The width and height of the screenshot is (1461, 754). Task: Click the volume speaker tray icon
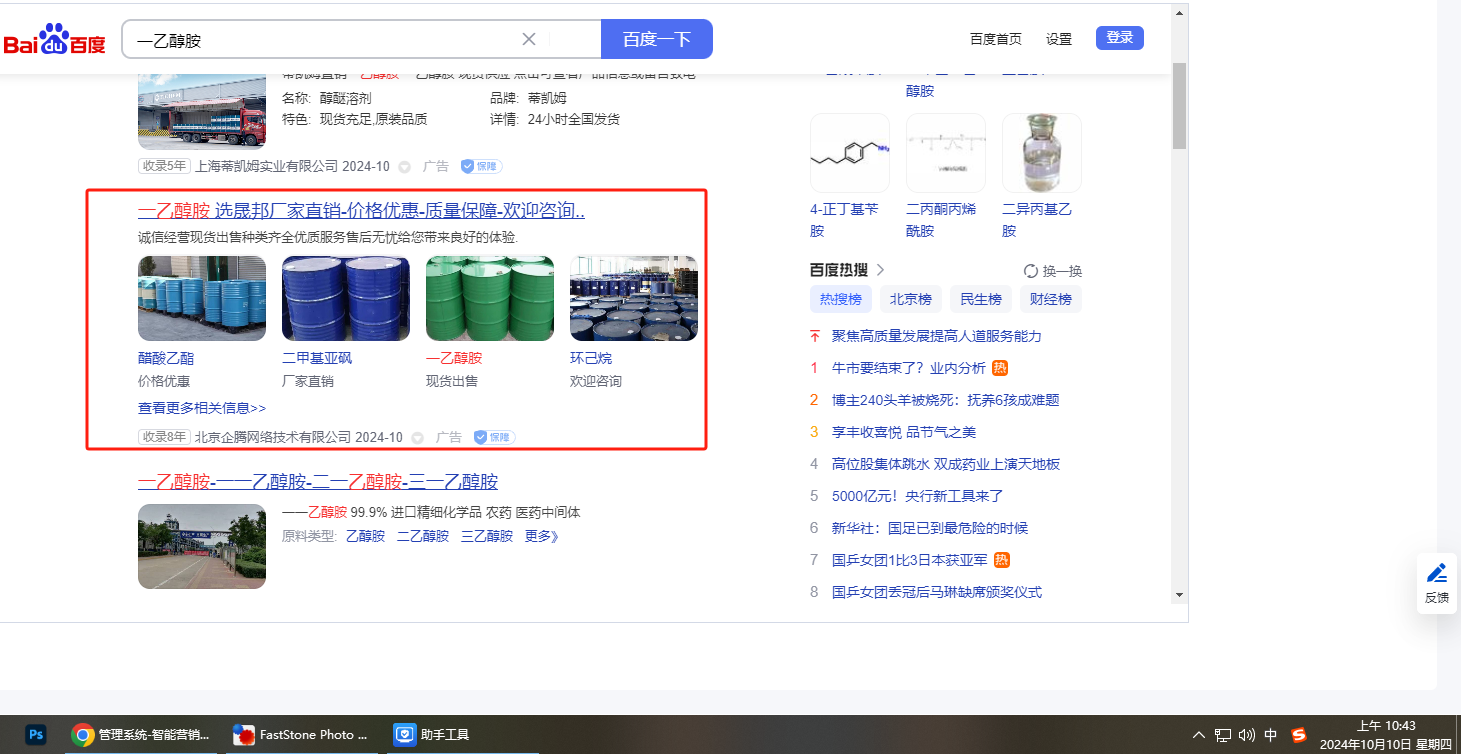click(x=1246, y=735)
